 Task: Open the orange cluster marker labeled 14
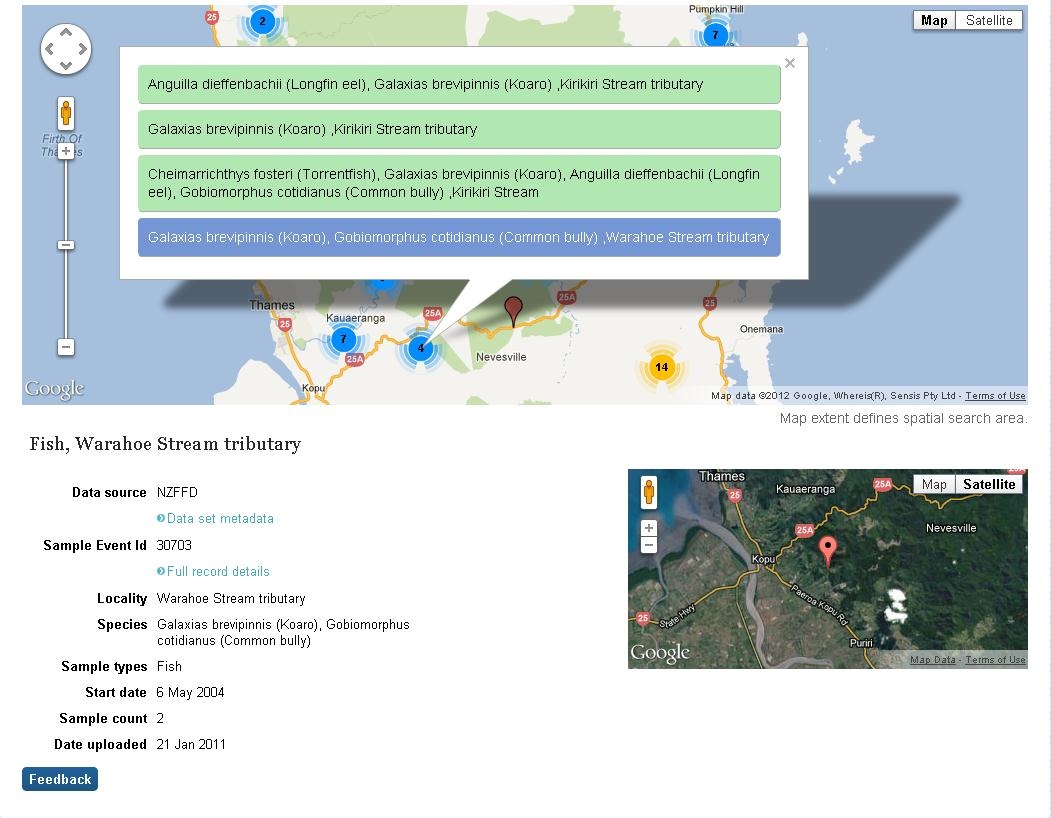(x=661, y=367)
